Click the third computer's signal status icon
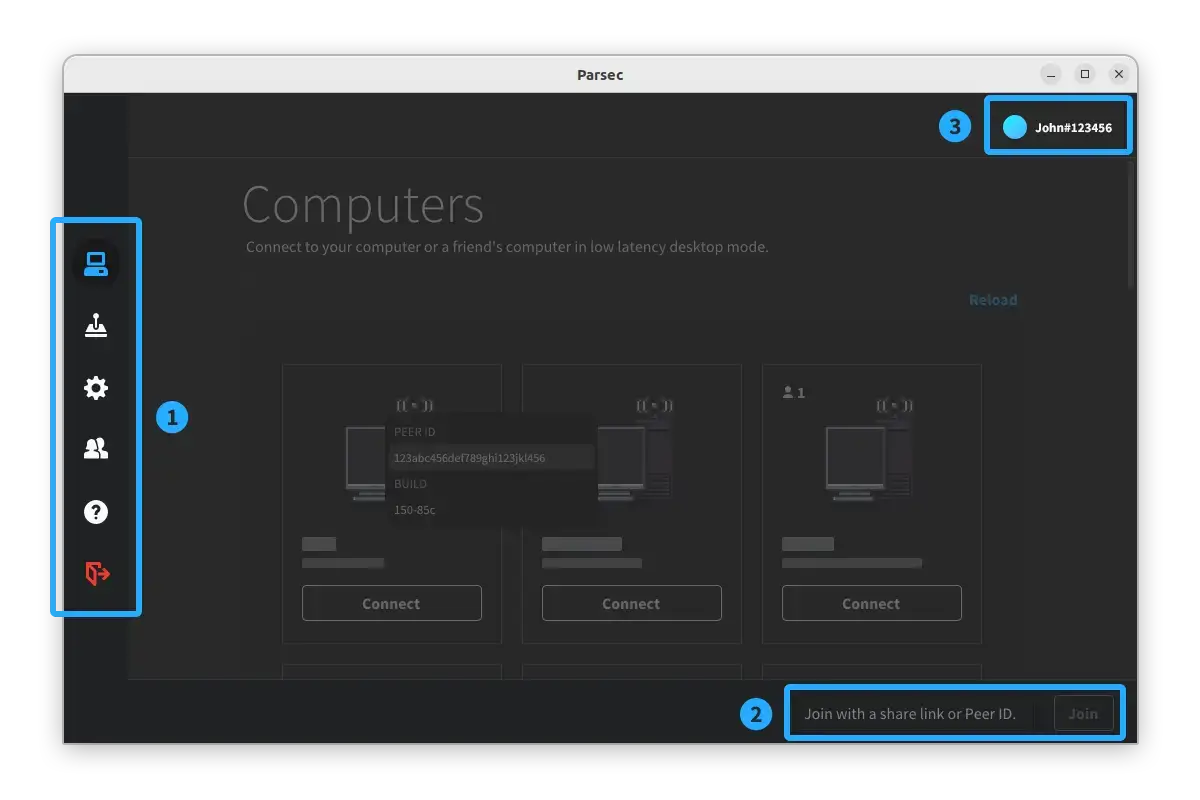The height and width of the screenshot is (800, 1200). pyautogui.click(x=894, y=405)
